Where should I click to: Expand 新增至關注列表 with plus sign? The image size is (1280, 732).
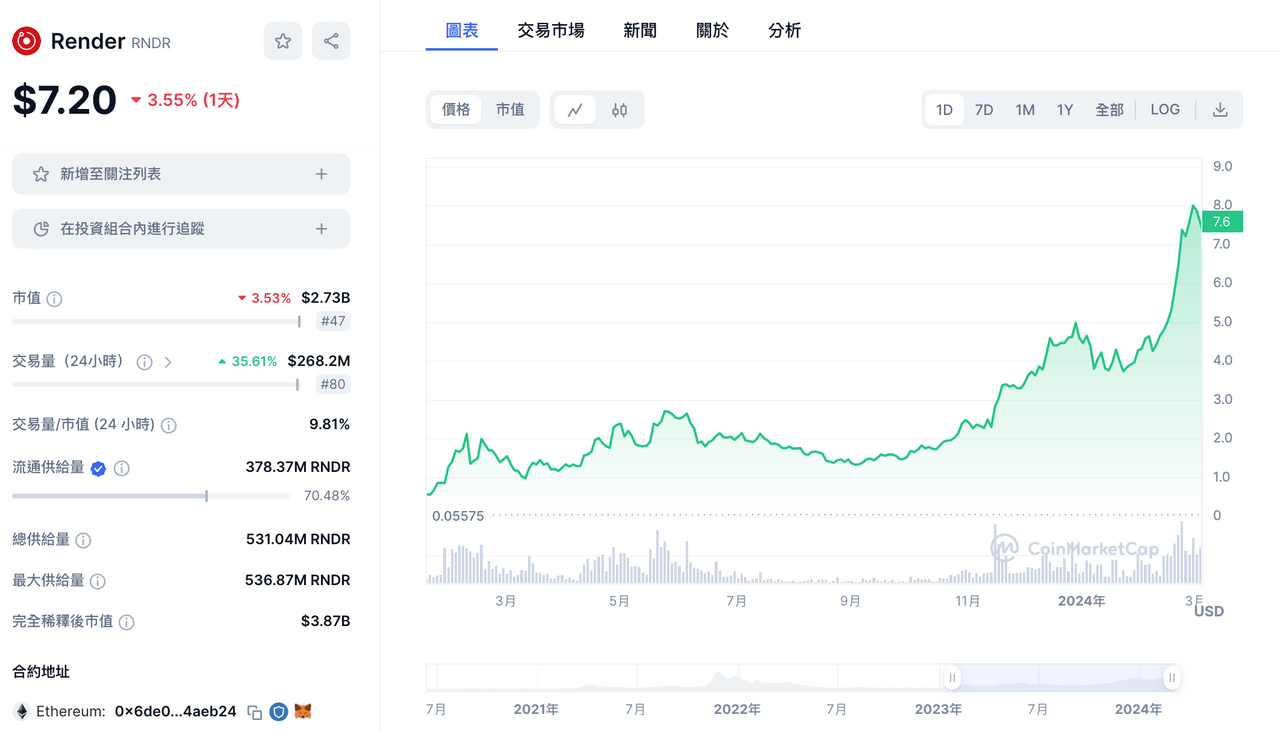321,174
